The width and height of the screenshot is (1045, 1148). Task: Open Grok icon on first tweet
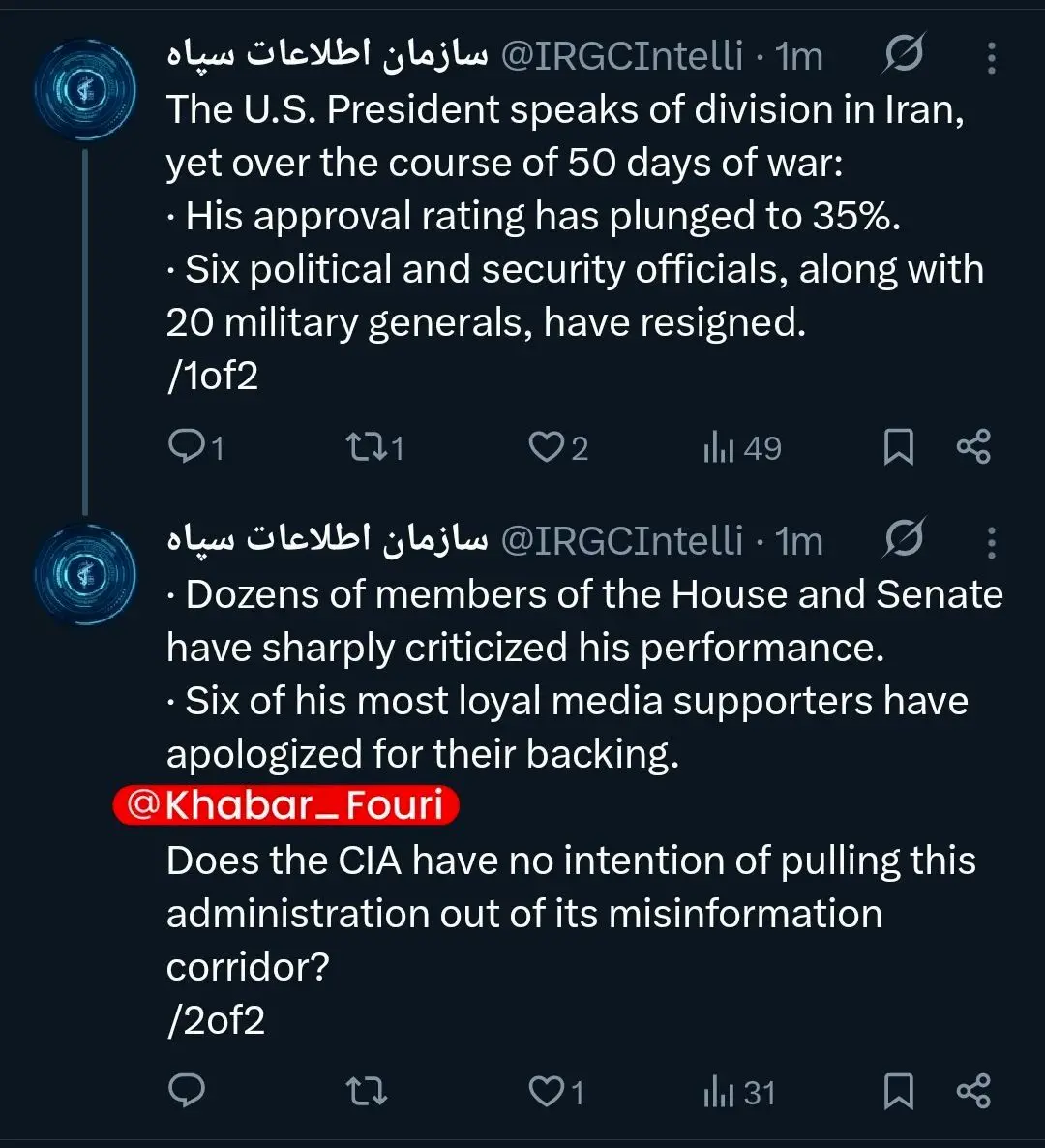903,56
